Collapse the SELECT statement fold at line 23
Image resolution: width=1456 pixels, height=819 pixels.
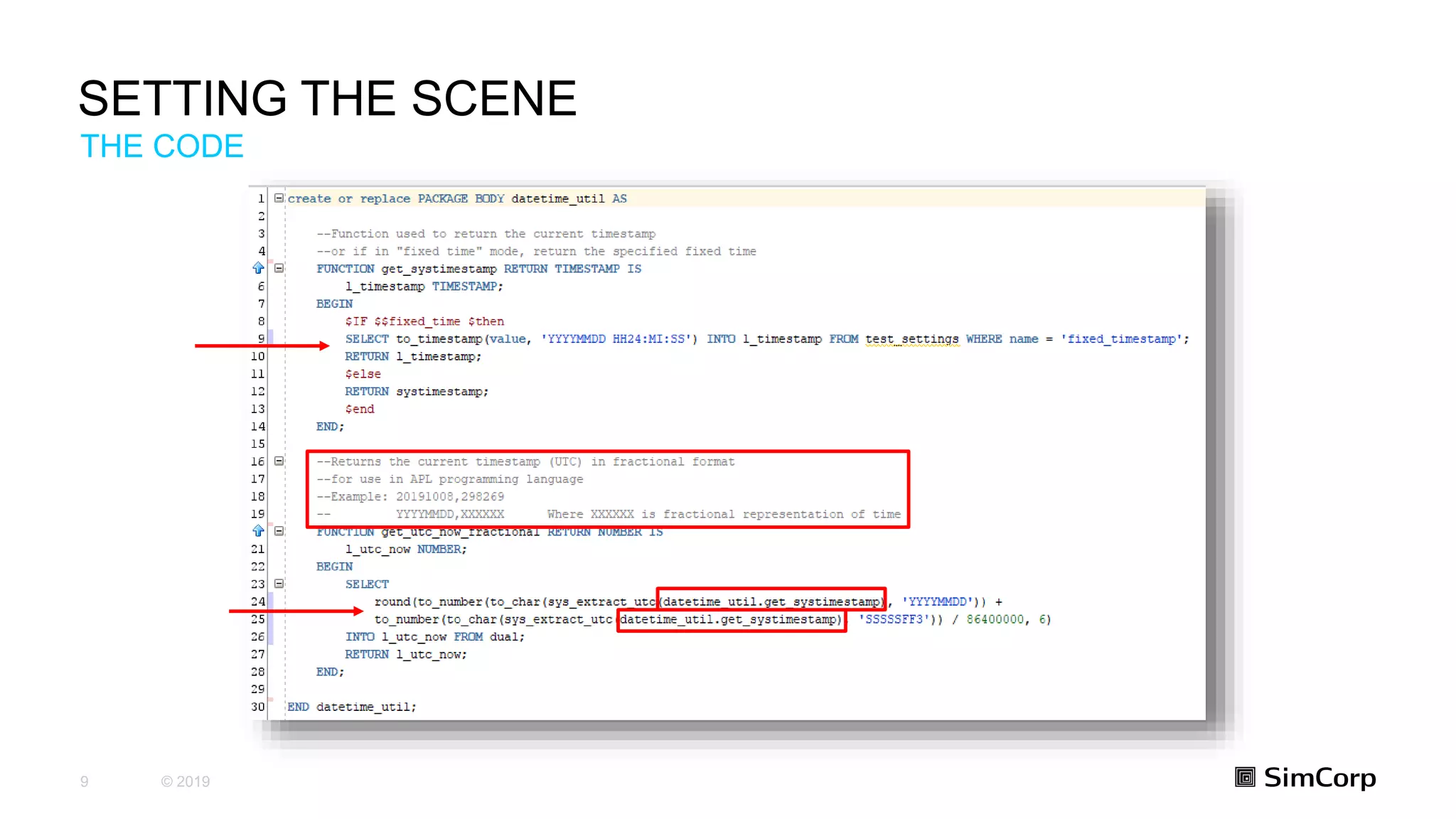point(279,584)
